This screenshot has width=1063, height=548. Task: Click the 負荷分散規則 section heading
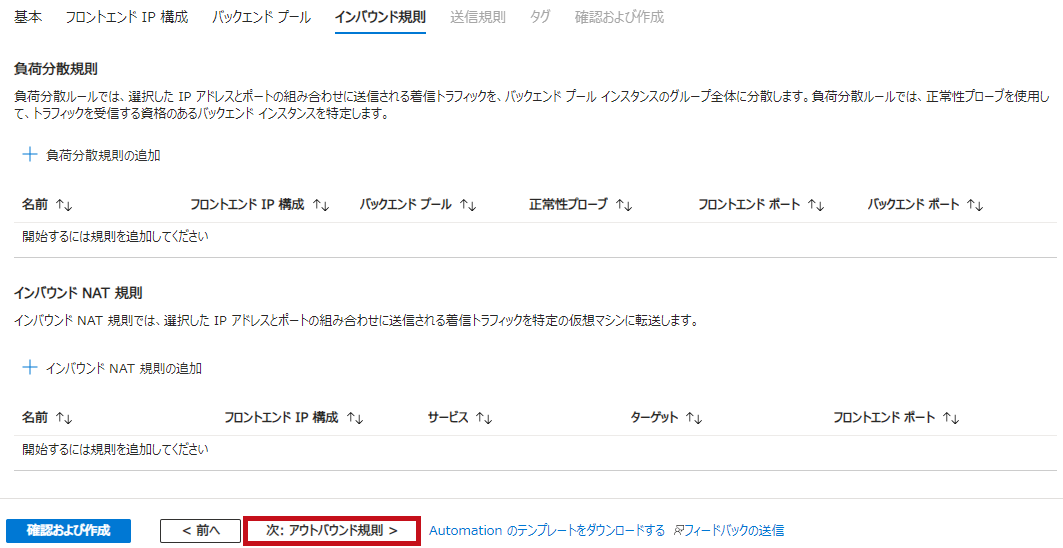56,68
